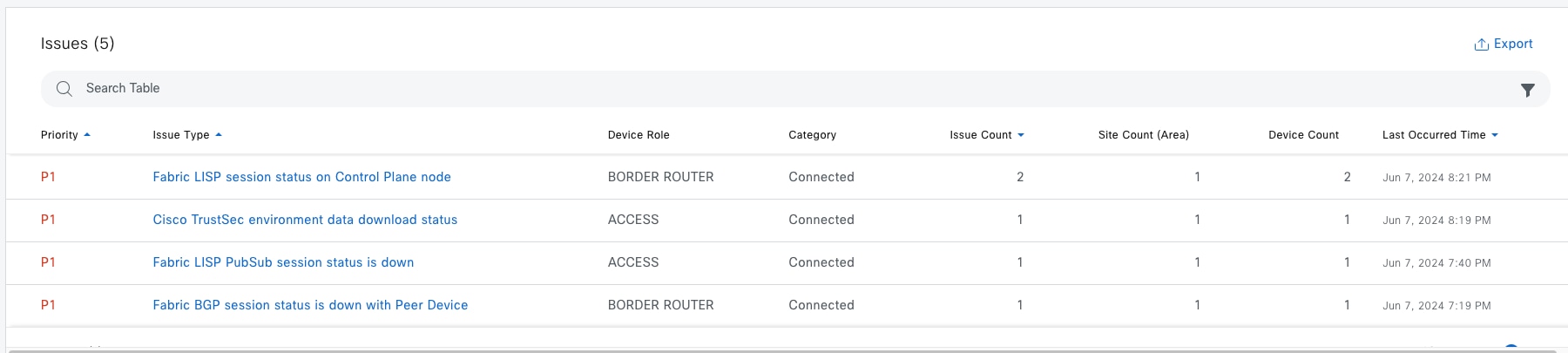Click Device Count column header
Screen dimensions: 1568x353
1303,135
